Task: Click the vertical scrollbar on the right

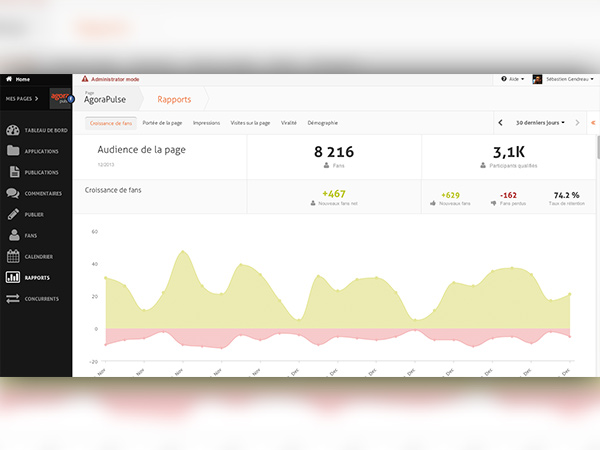Action: pos(597,147)
